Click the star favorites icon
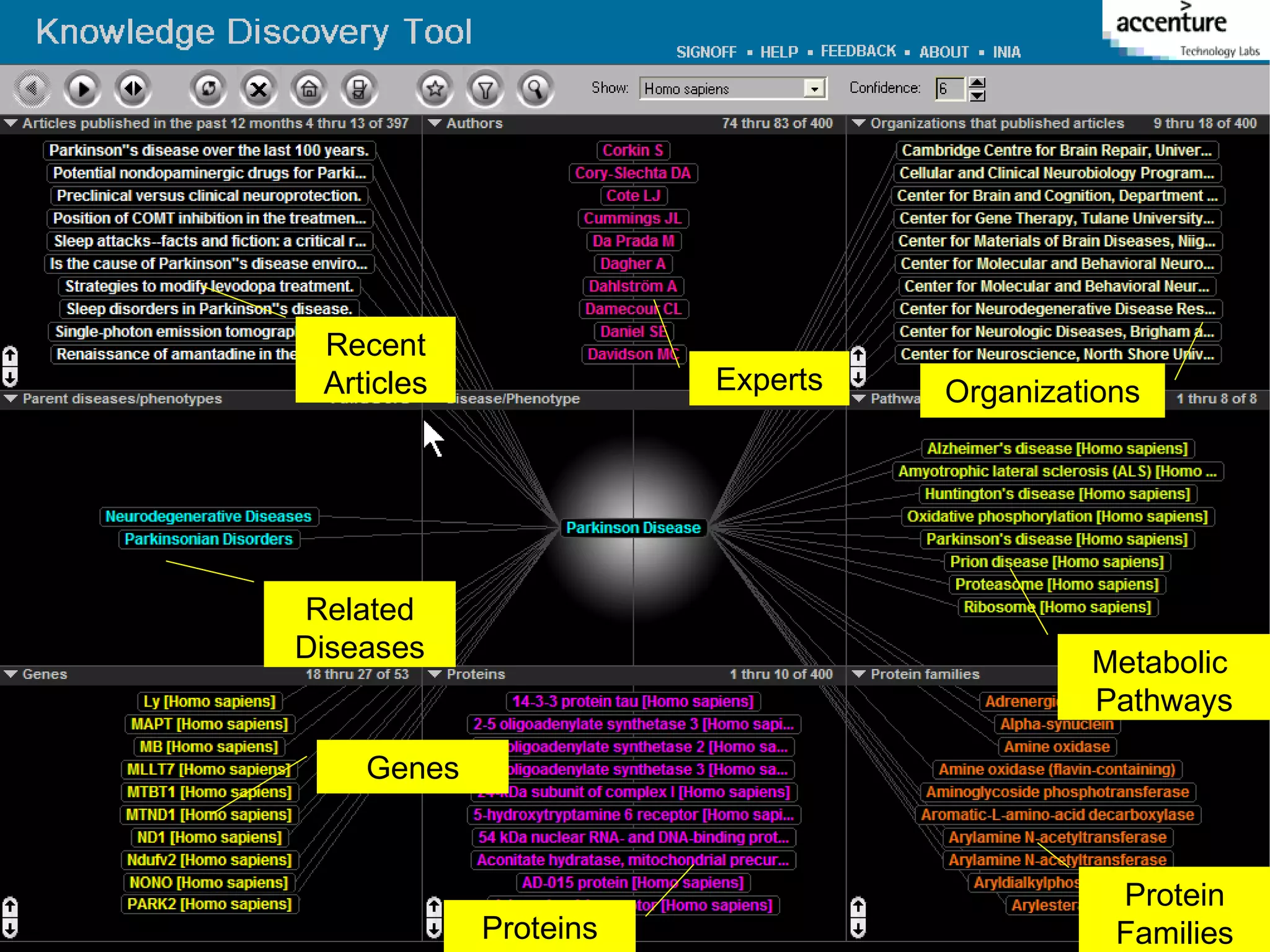Screen dimensions: 1270x952 pos(435,89)
